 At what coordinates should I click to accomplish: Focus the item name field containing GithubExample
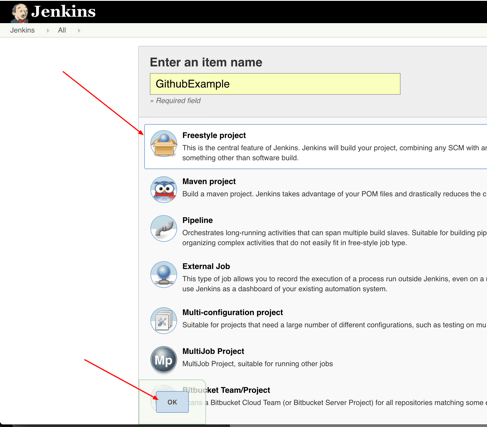click(275, 84)
